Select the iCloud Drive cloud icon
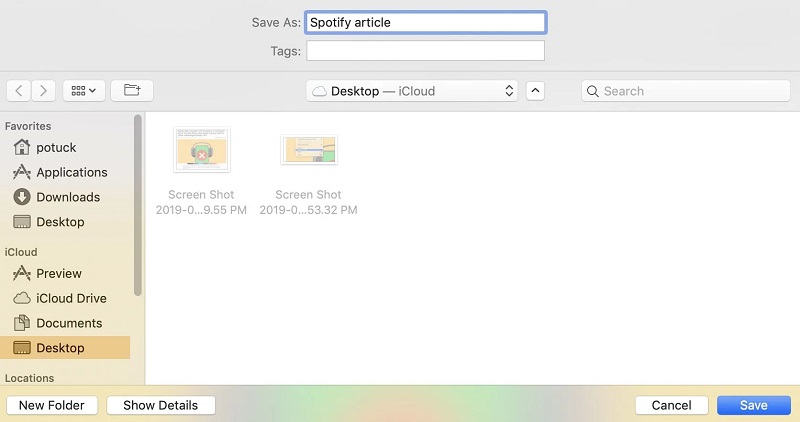The width and height of the screenshot is (800, 422). (21, 298)
